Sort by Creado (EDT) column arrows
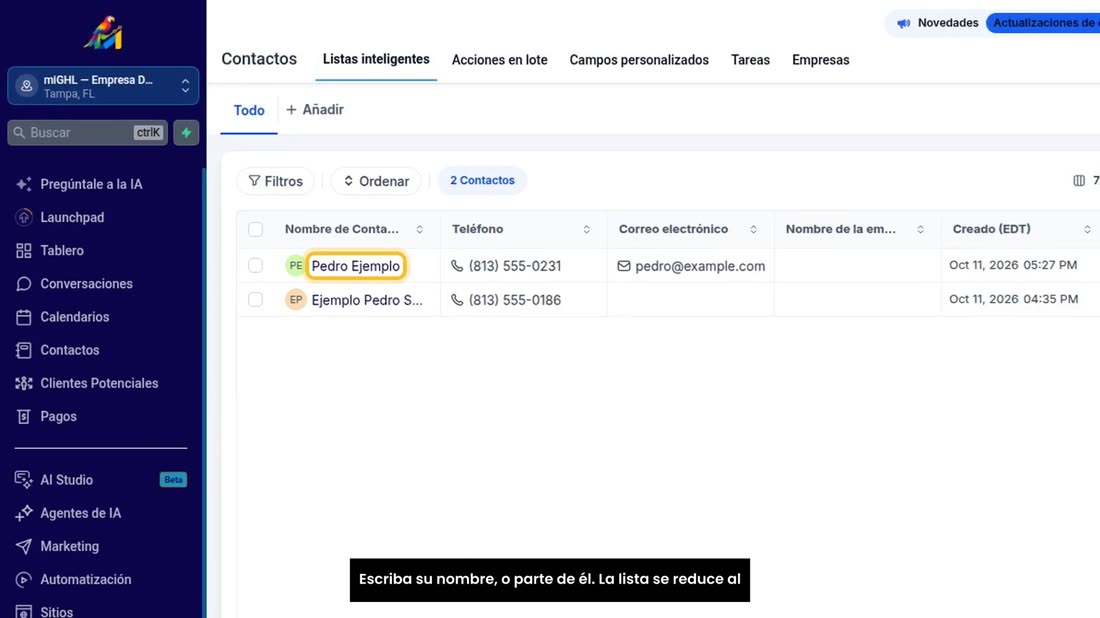Image resolution: width=1100 pixels, height=618 pixels. 1087,229
